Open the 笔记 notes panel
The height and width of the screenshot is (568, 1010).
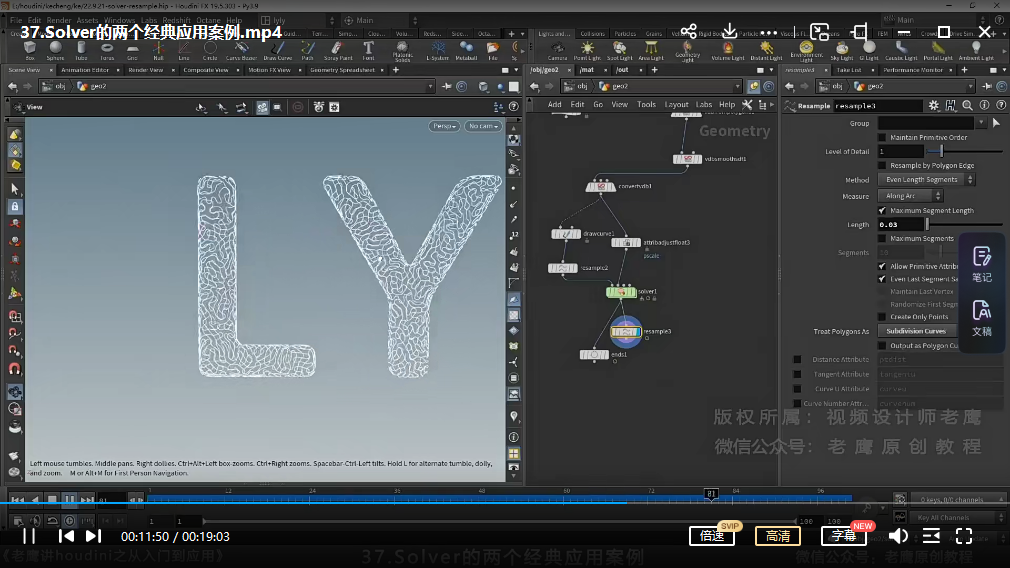point(982,265)
